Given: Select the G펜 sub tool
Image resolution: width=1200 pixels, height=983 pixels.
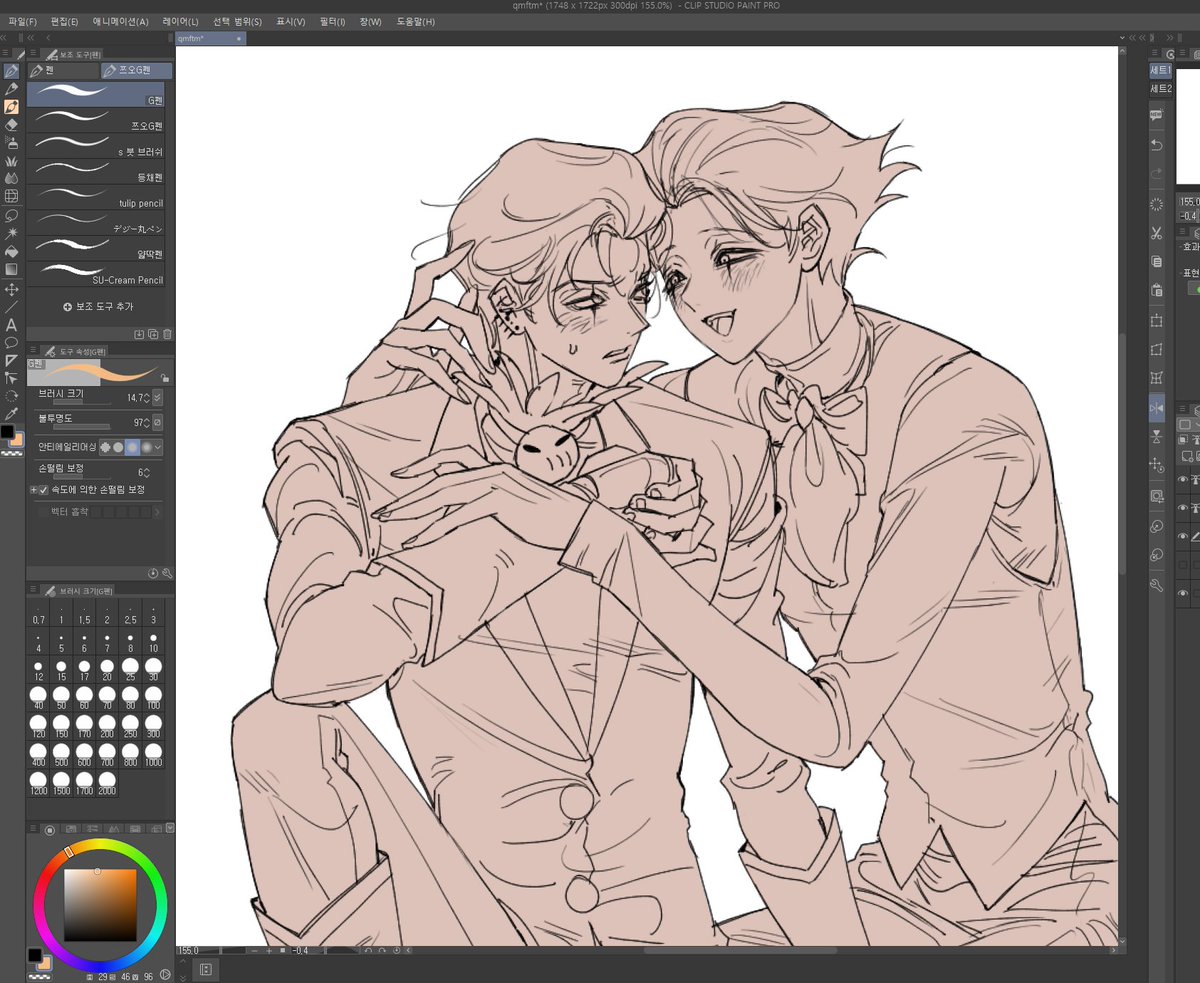Looking at the screenshot, I should pyautogui.click(x=96, y=94).
